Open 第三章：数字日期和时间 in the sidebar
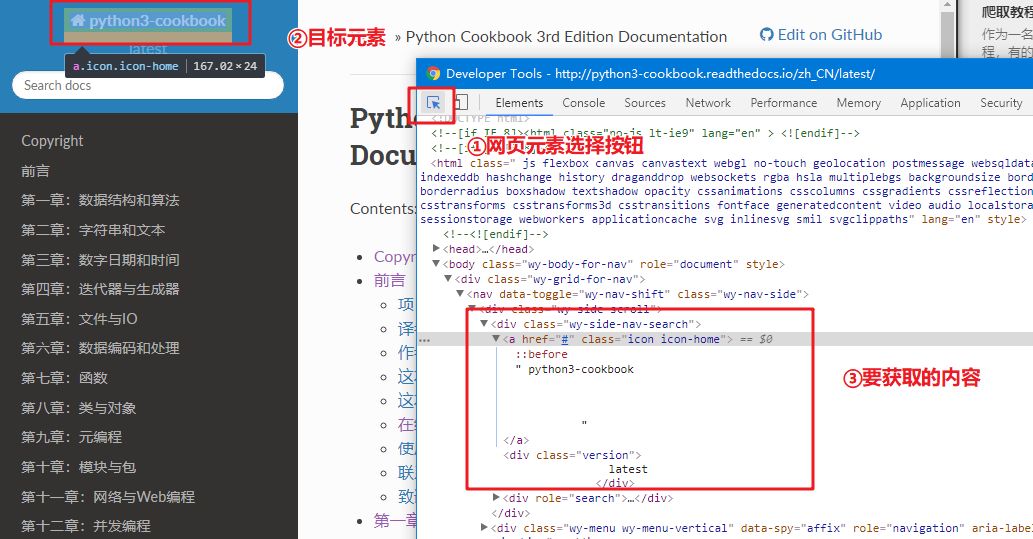 (x=100, y=260)
